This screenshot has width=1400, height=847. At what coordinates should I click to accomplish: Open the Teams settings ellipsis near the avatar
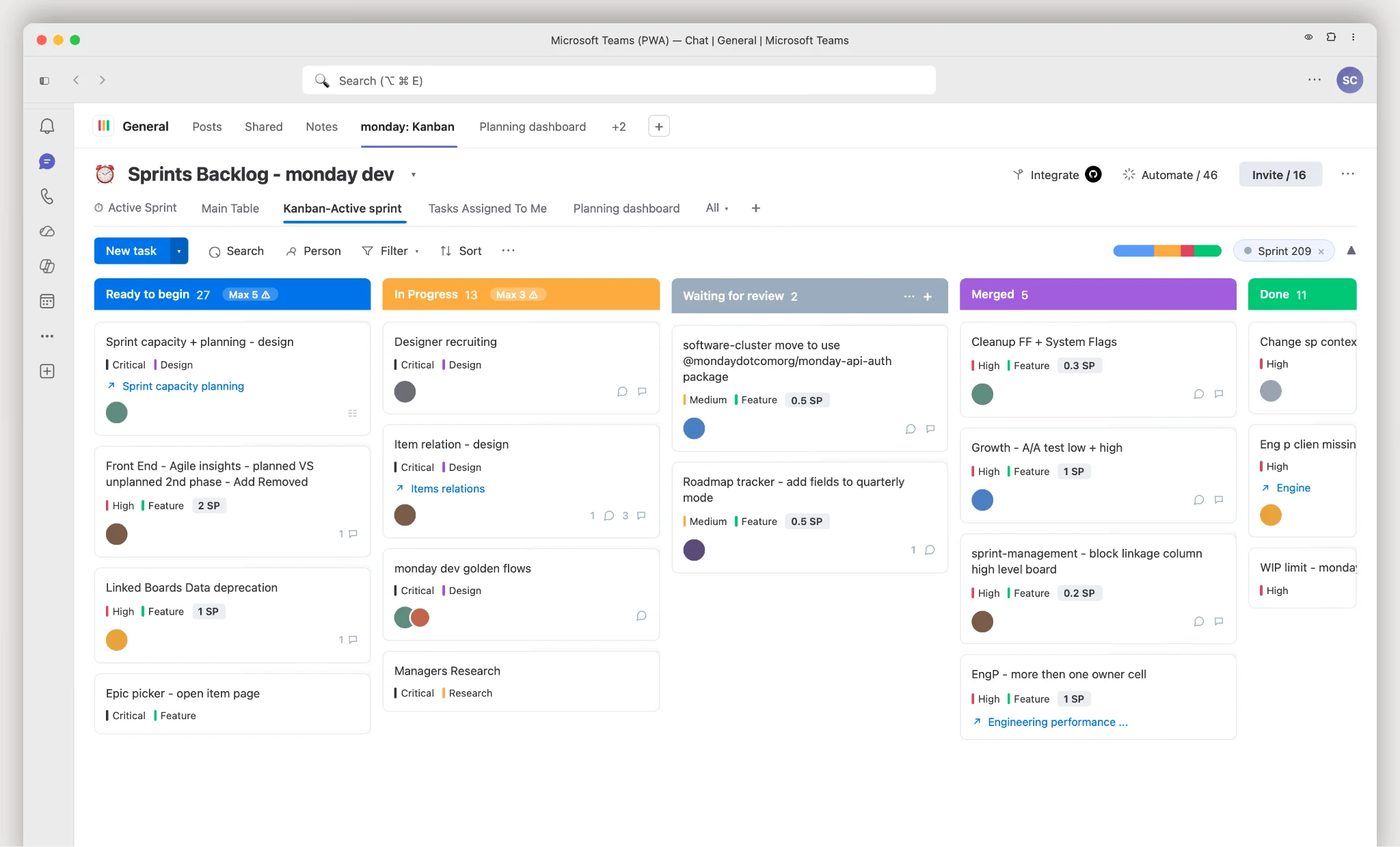1314,80
